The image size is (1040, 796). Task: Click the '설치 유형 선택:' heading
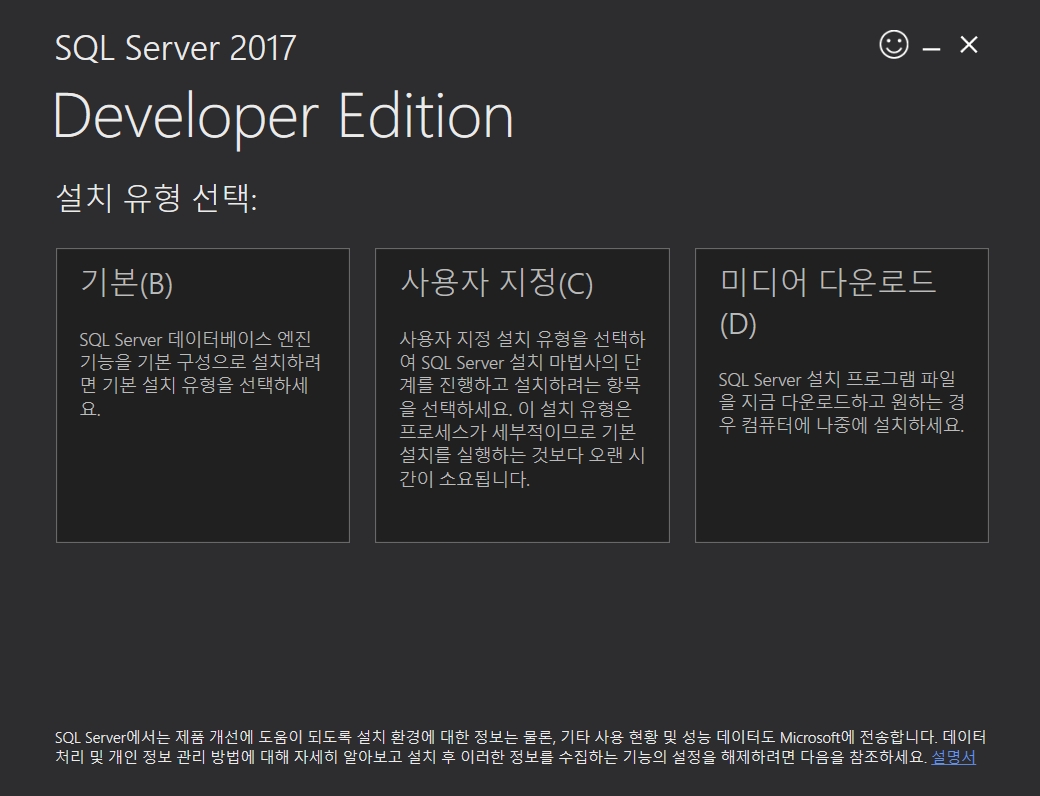[157, 198]
